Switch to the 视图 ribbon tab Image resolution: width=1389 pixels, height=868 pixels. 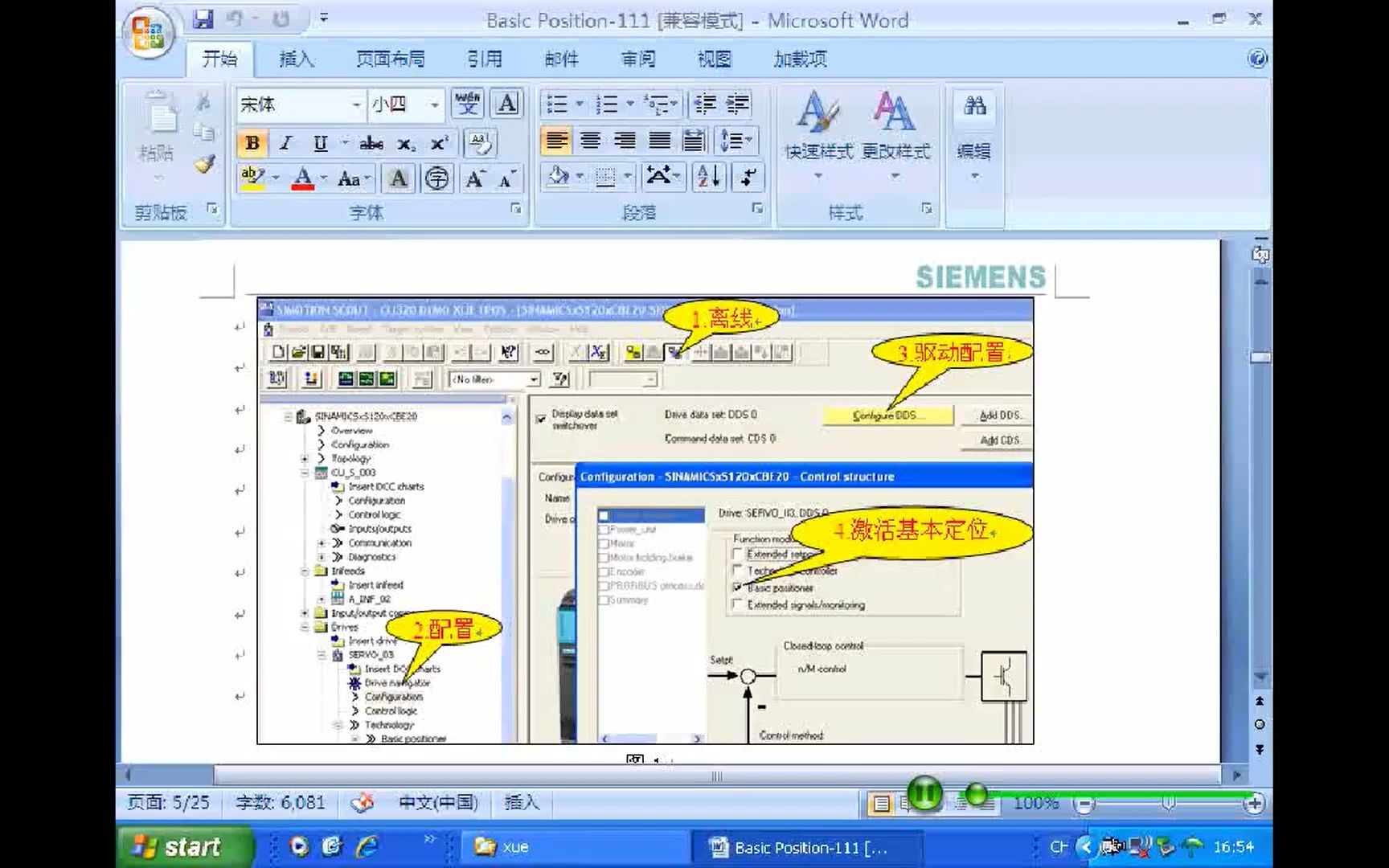tap(714, 59)
